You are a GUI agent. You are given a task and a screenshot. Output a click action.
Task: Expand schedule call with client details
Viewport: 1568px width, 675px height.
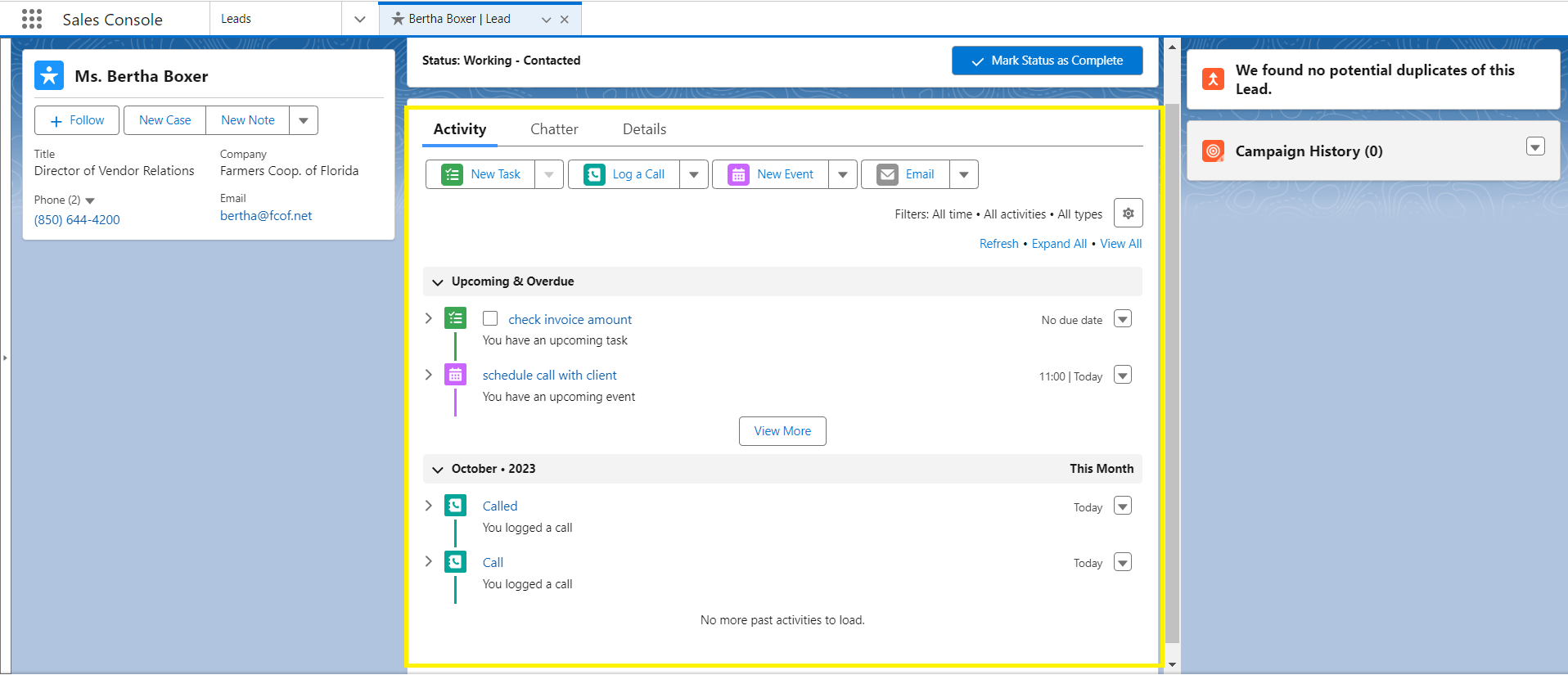429,374
